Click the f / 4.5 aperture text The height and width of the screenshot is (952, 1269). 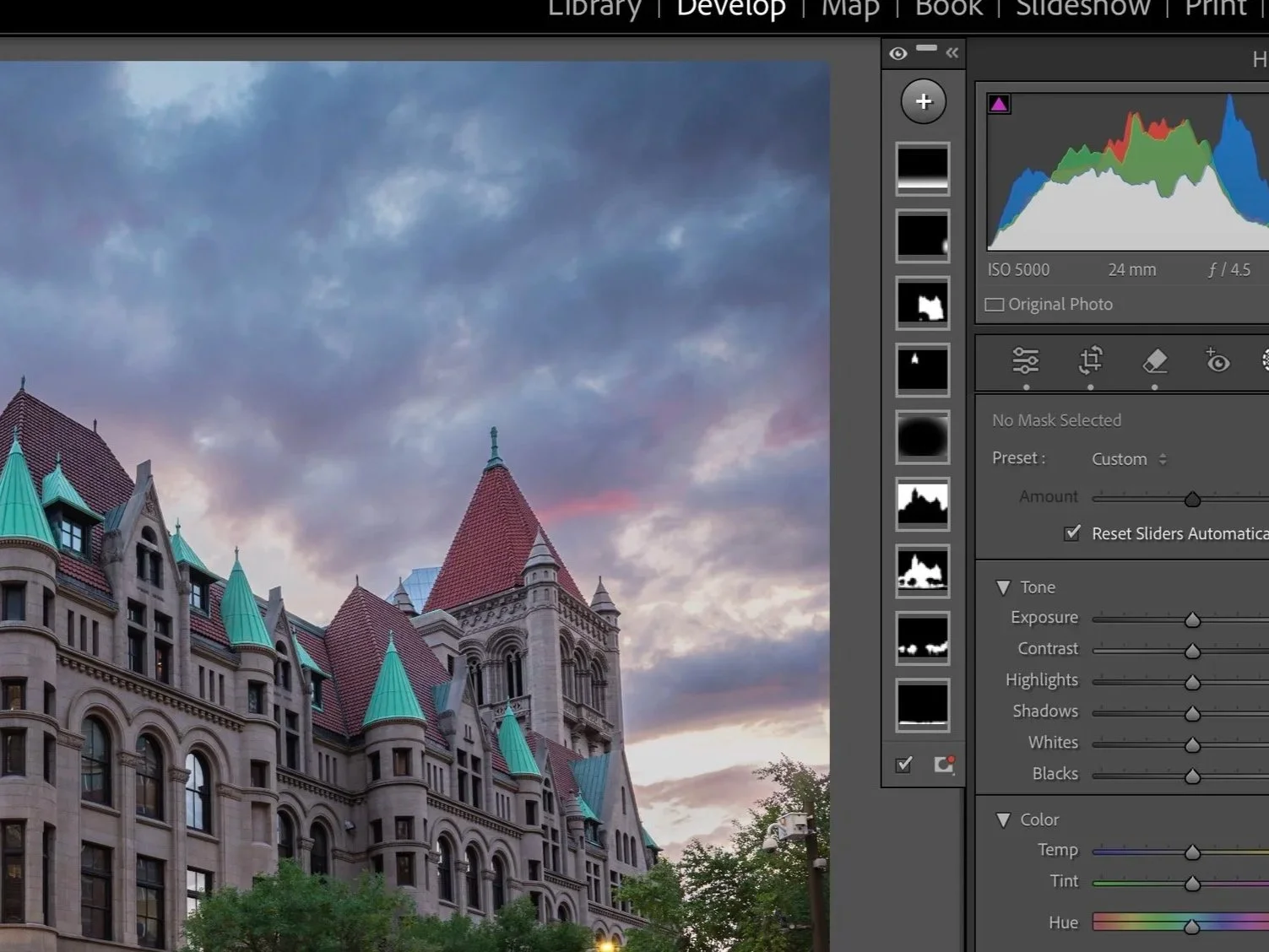1229,270
